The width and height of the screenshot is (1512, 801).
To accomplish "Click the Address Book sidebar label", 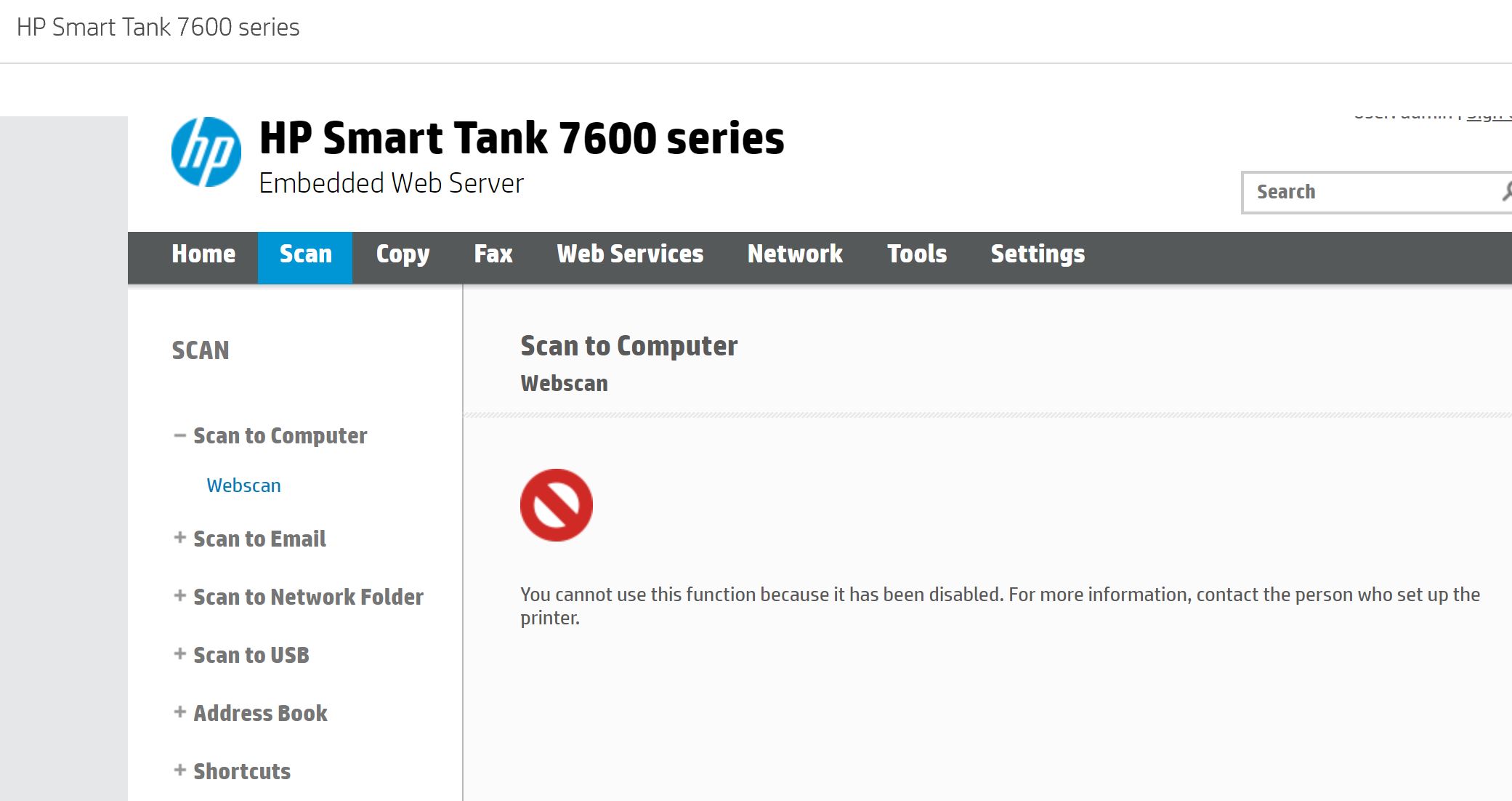I will 260,713.
